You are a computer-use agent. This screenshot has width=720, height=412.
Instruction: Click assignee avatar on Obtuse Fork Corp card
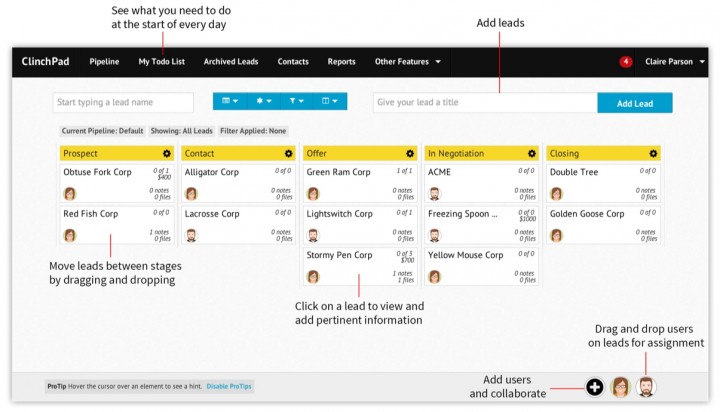click(70, 194)
